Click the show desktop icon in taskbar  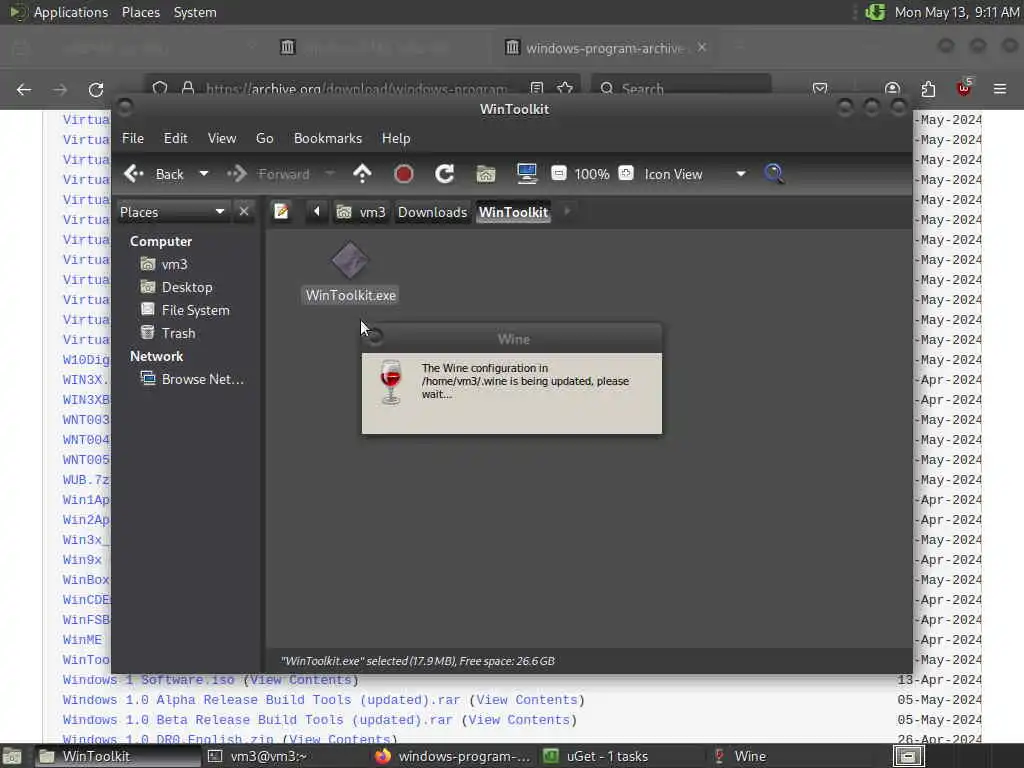(12, 756)
